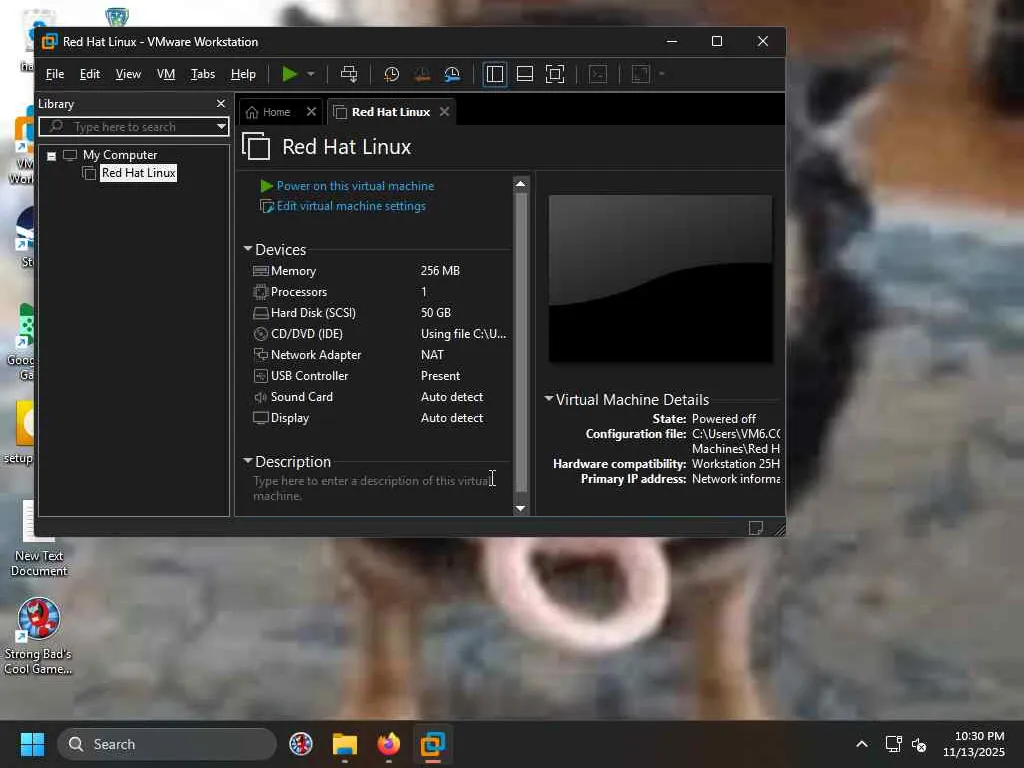The image size is (1024, 768).
Task: Click the Sound Card device icon
Action: tap(261, 397)
